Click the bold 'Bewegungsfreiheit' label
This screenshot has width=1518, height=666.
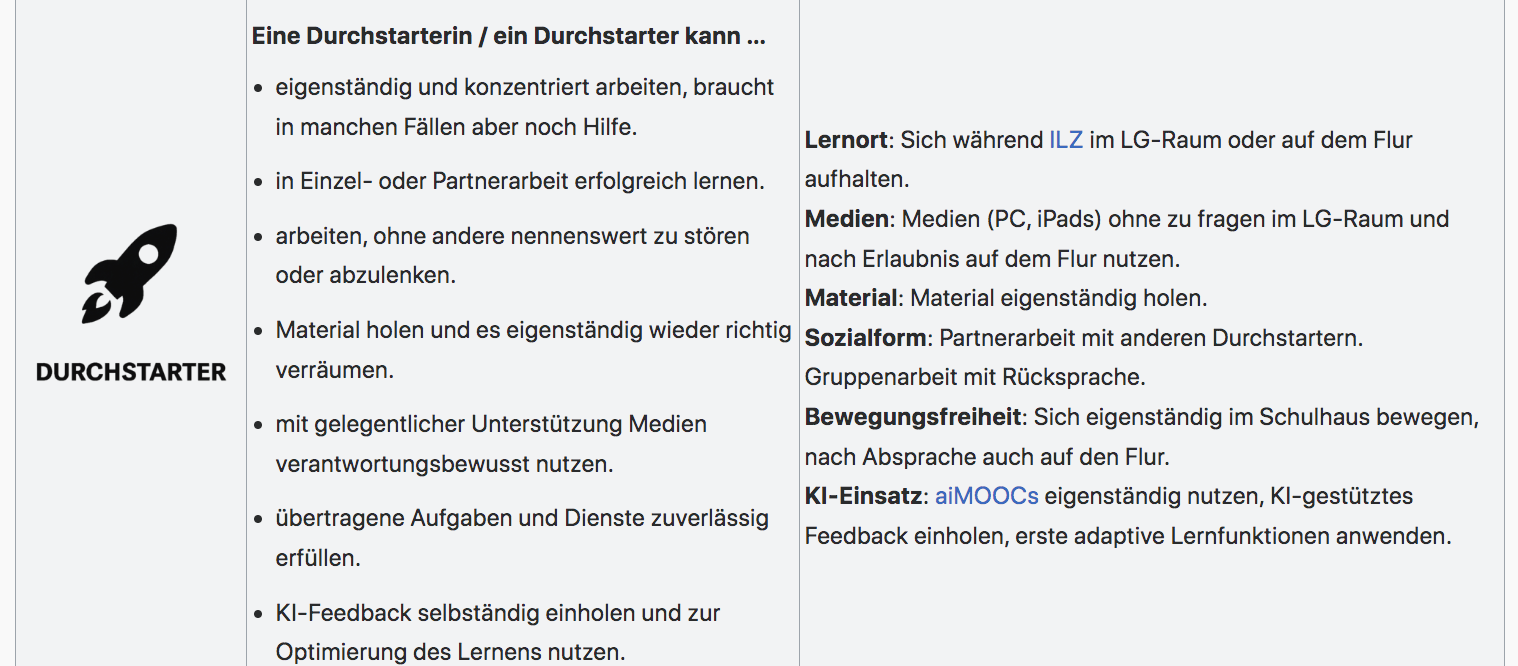(913, 417)
